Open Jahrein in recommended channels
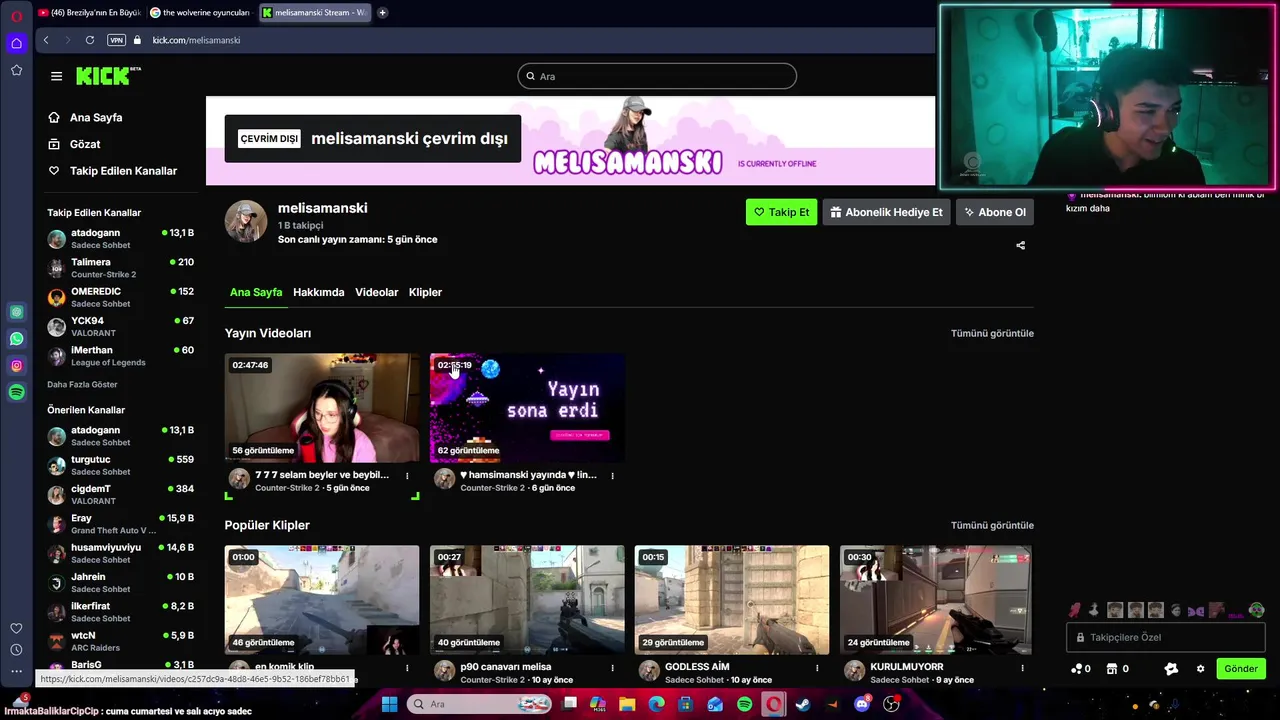Viewport: 1280px width, 720px height. pyautogui.click(x=120, y=582)
